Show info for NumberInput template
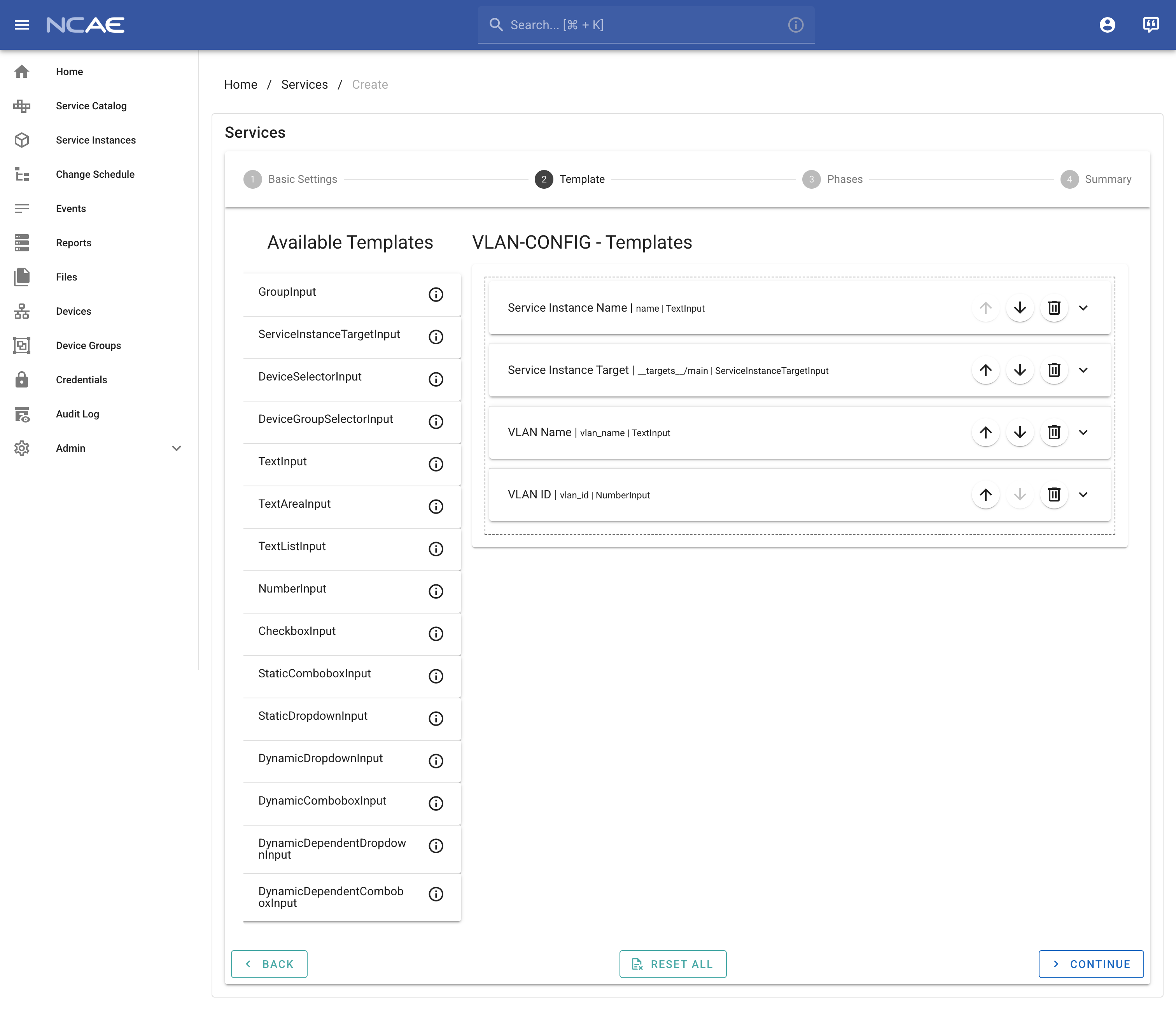The width and height of the screenshot is (1176, 1010). point(436,591)
